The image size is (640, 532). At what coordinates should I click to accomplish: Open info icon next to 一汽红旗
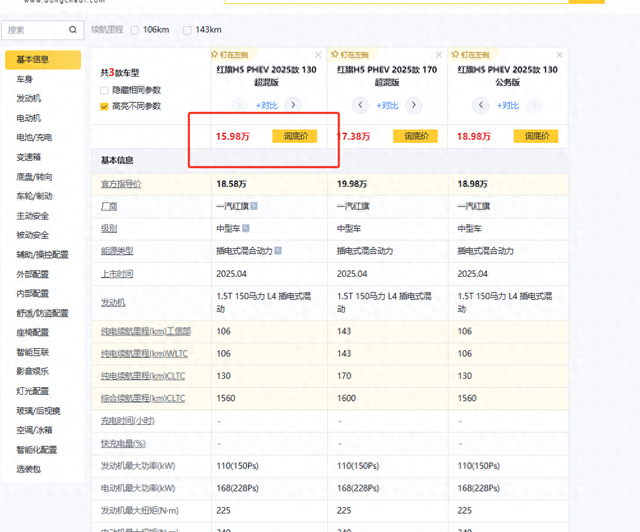point(254,206)
